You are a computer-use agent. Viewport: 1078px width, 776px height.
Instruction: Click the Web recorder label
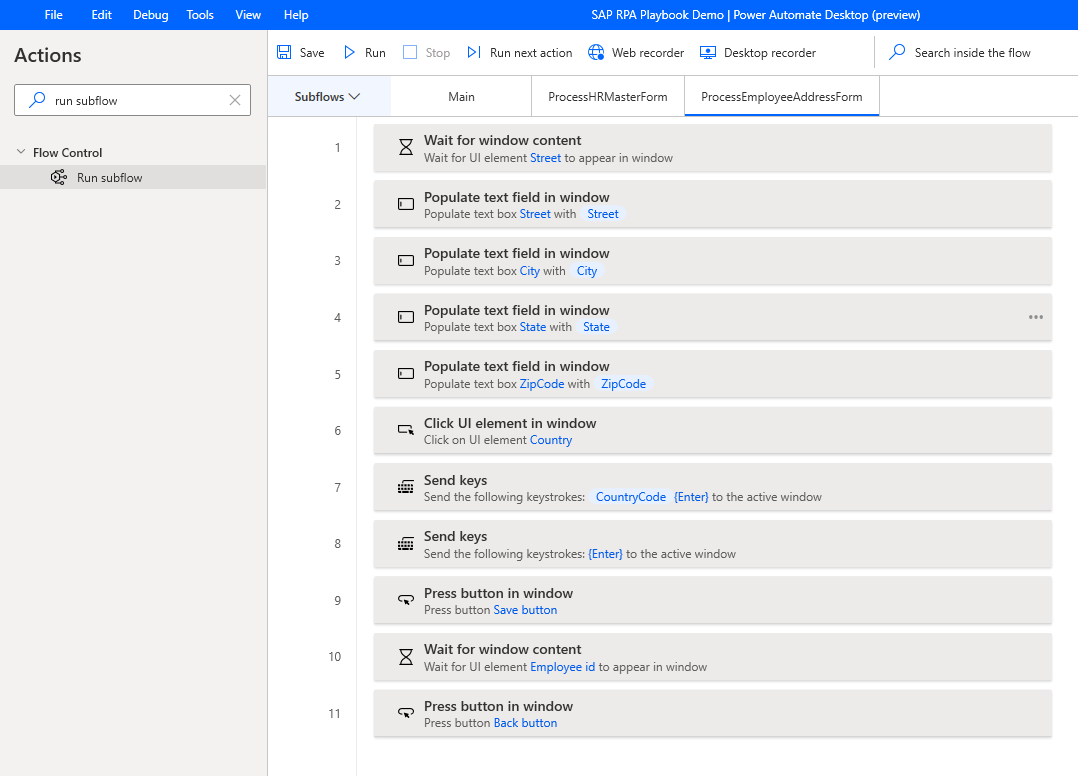pos(648,53)
